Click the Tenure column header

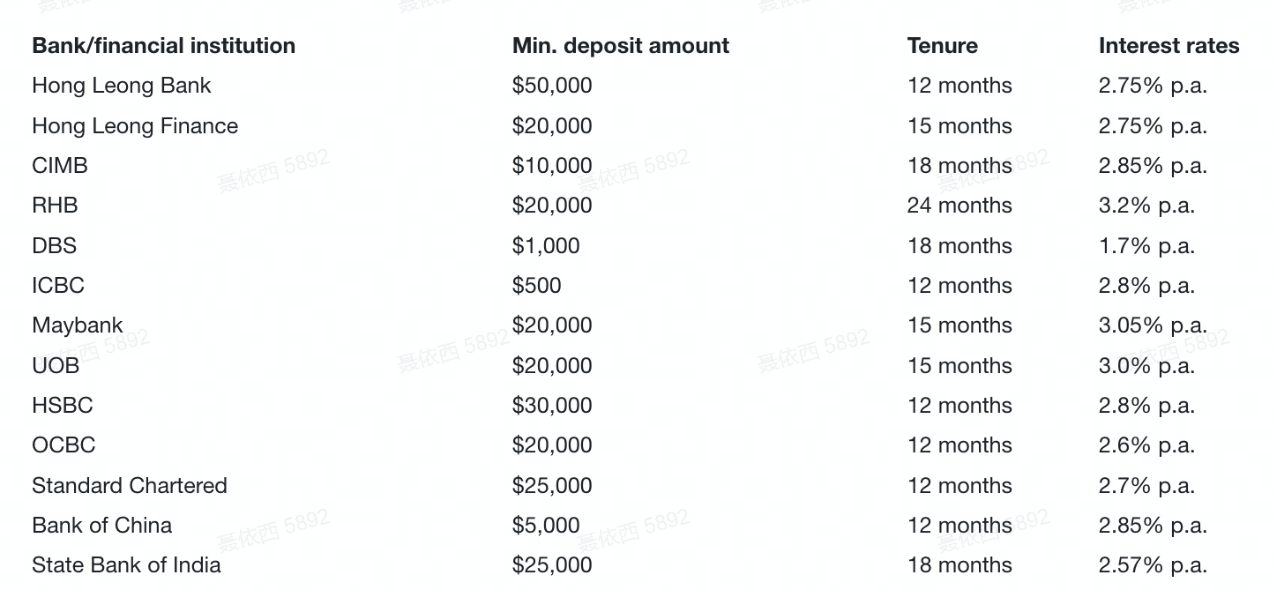tap(942, 46)
